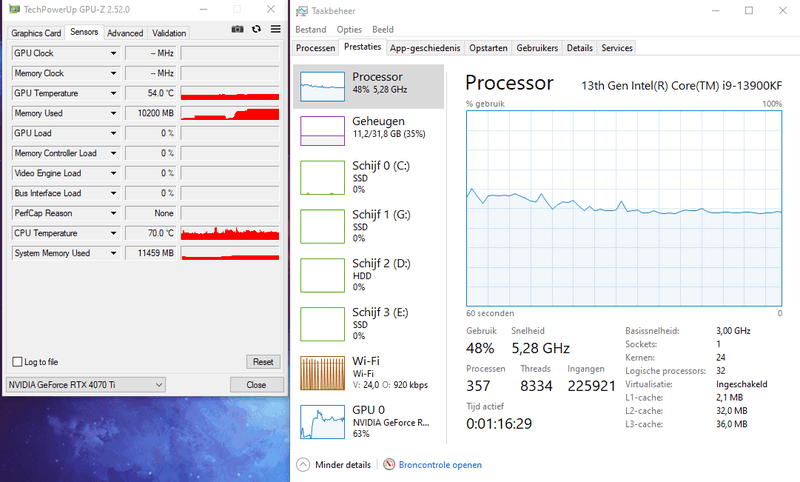This screenshot has width=800, height=482.
Task: Click the System Memory Used history graph
Action: pos(230,253)
